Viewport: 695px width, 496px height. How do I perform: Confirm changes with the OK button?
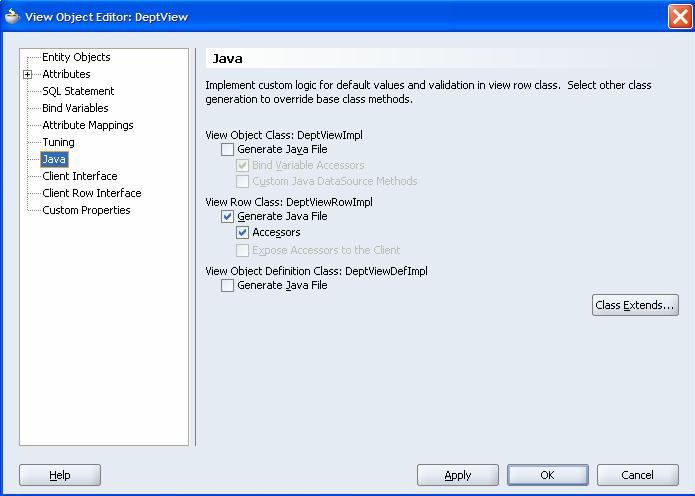[x=547, y=475]
